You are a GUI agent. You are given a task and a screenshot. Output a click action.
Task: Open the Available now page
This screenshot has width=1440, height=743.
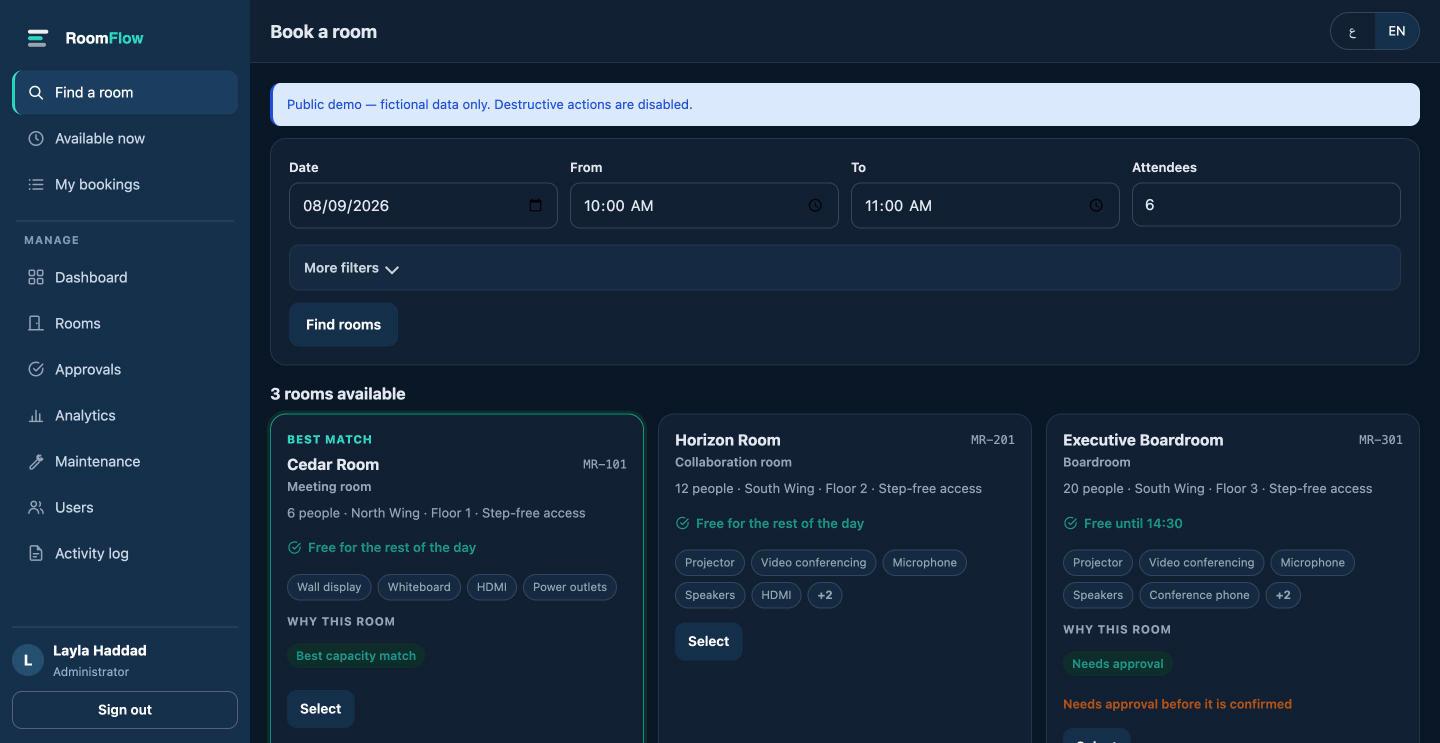(125, 139)
